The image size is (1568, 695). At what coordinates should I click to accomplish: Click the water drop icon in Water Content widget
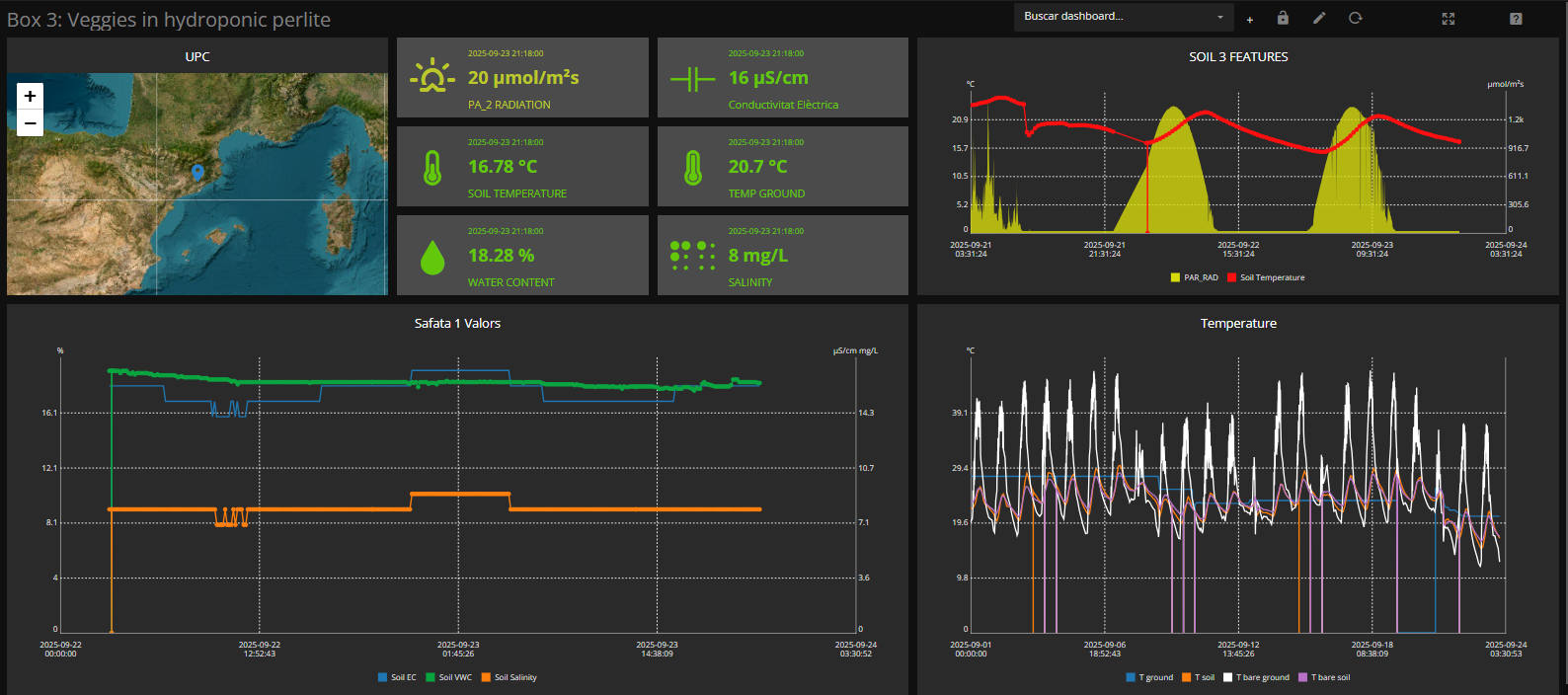coord(432,257)
